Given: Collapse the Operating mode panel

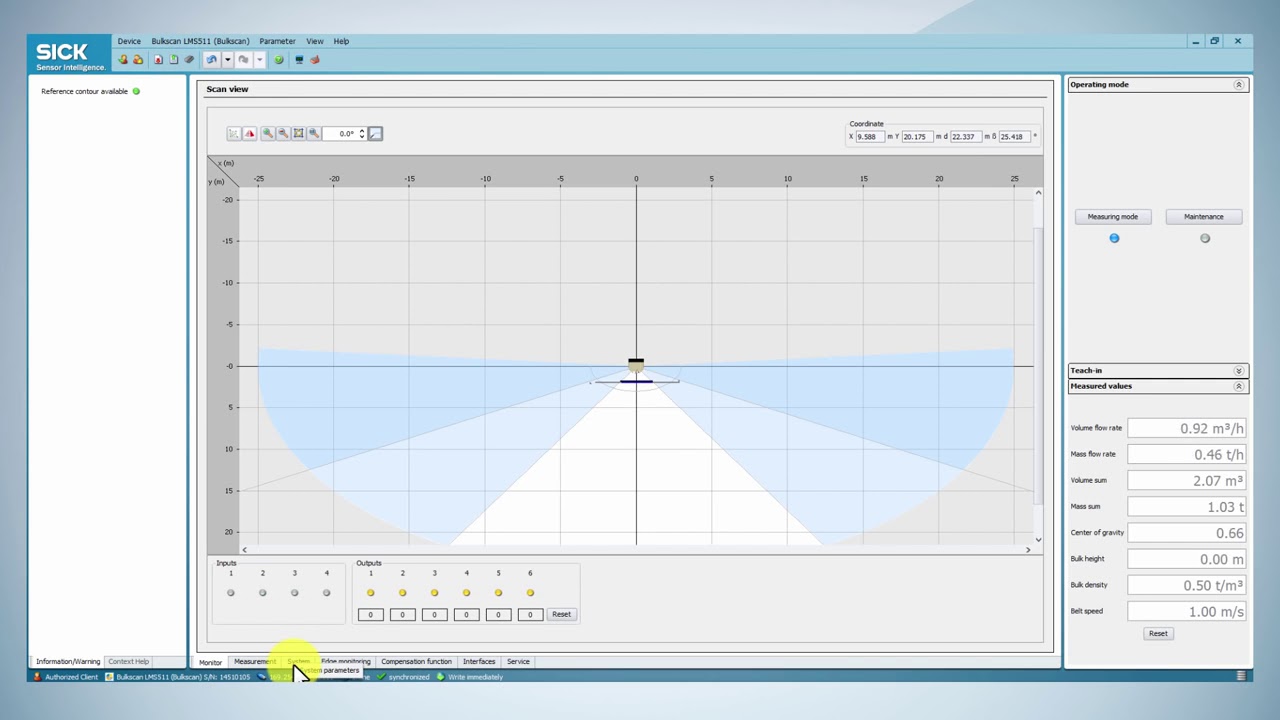Looking at the screenshot, I should coord(1239,85).
